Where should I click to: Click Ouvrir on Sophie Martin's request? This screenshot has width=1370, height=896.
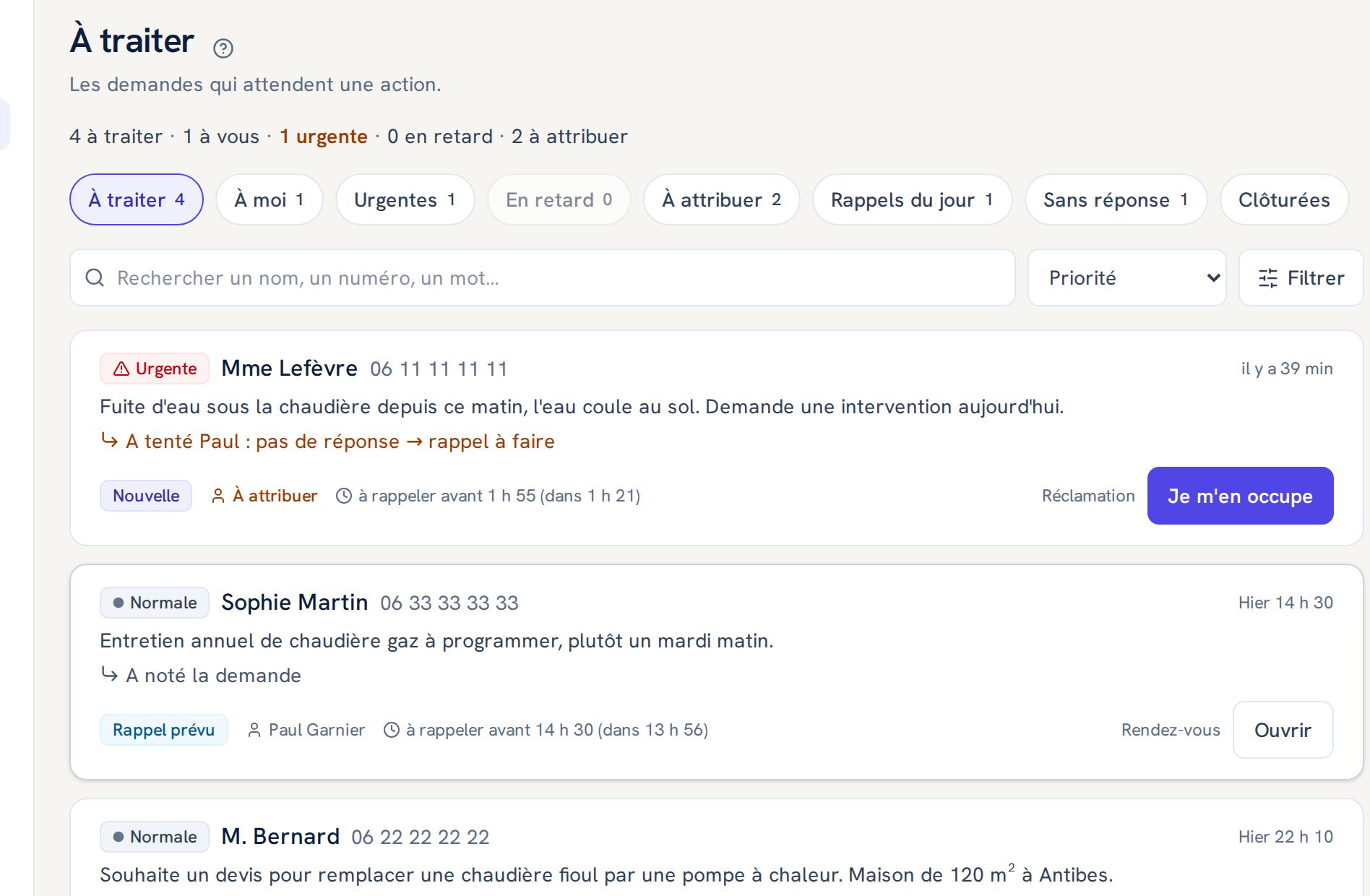coord(1283,730)
